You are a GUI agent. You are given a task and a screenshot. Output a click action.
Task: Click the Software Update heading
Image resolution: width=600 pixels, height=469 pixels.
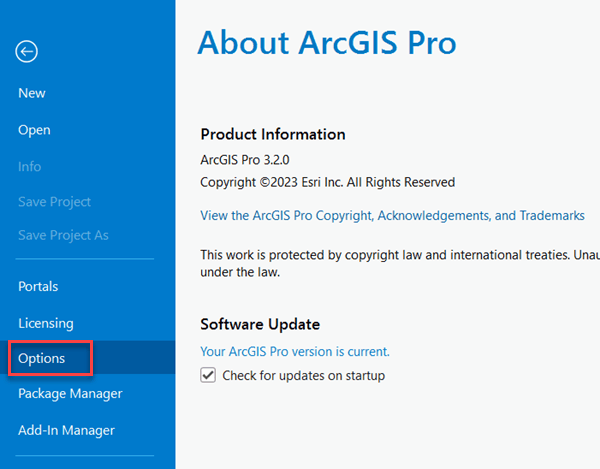point(260,324)
